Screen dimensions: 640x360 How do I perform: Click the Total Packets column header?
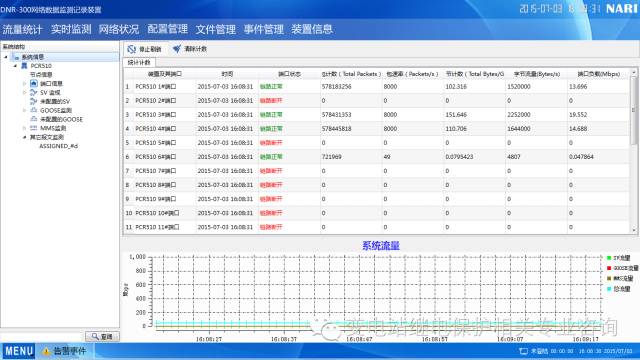coord(351,74)
